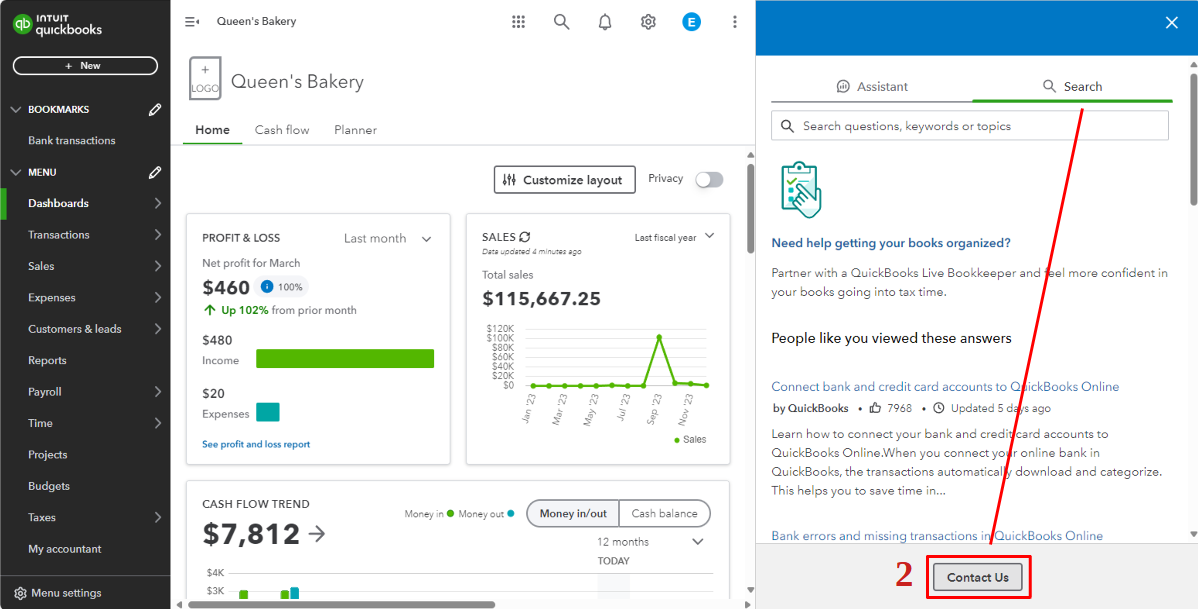Open the Assistant tab
The image size is (1198, 609).
[x=872, y=86]
